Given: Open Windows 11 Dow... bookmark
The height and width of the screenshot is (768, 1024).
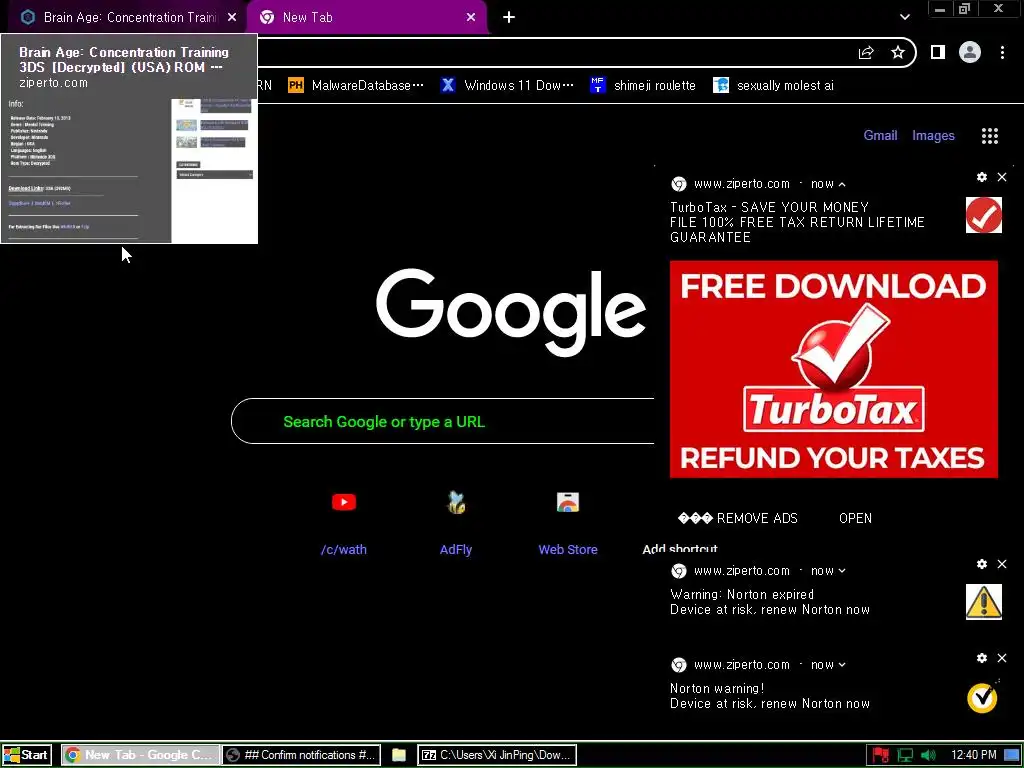Looking at the screenshot, I should coord(507,86).
